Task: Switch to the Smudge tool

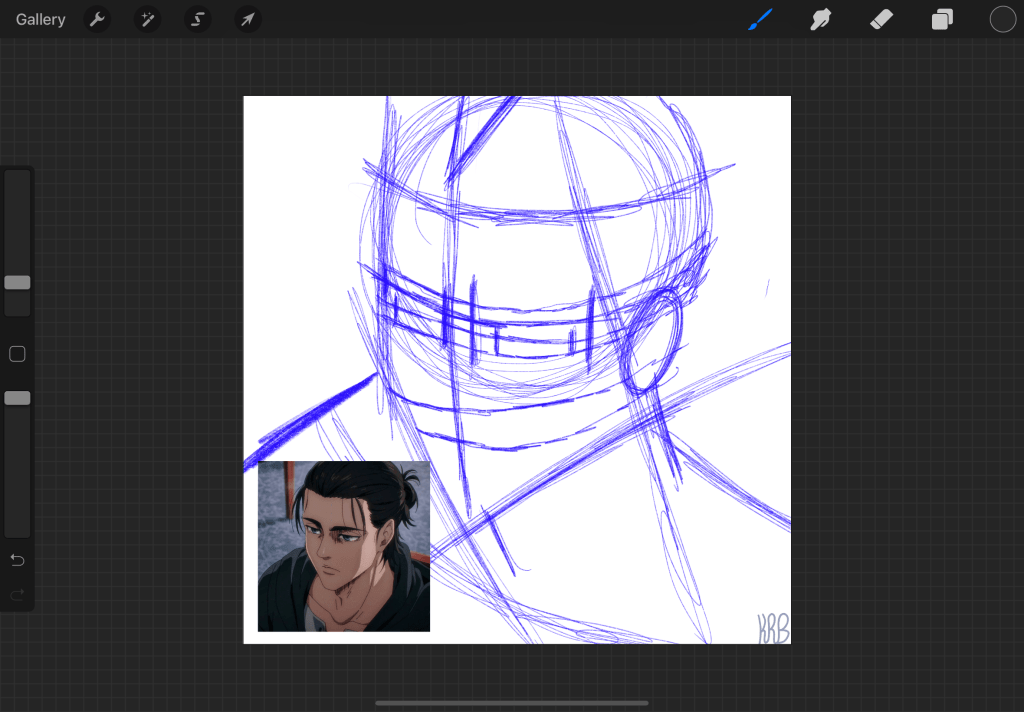Action: click(820, 19)
